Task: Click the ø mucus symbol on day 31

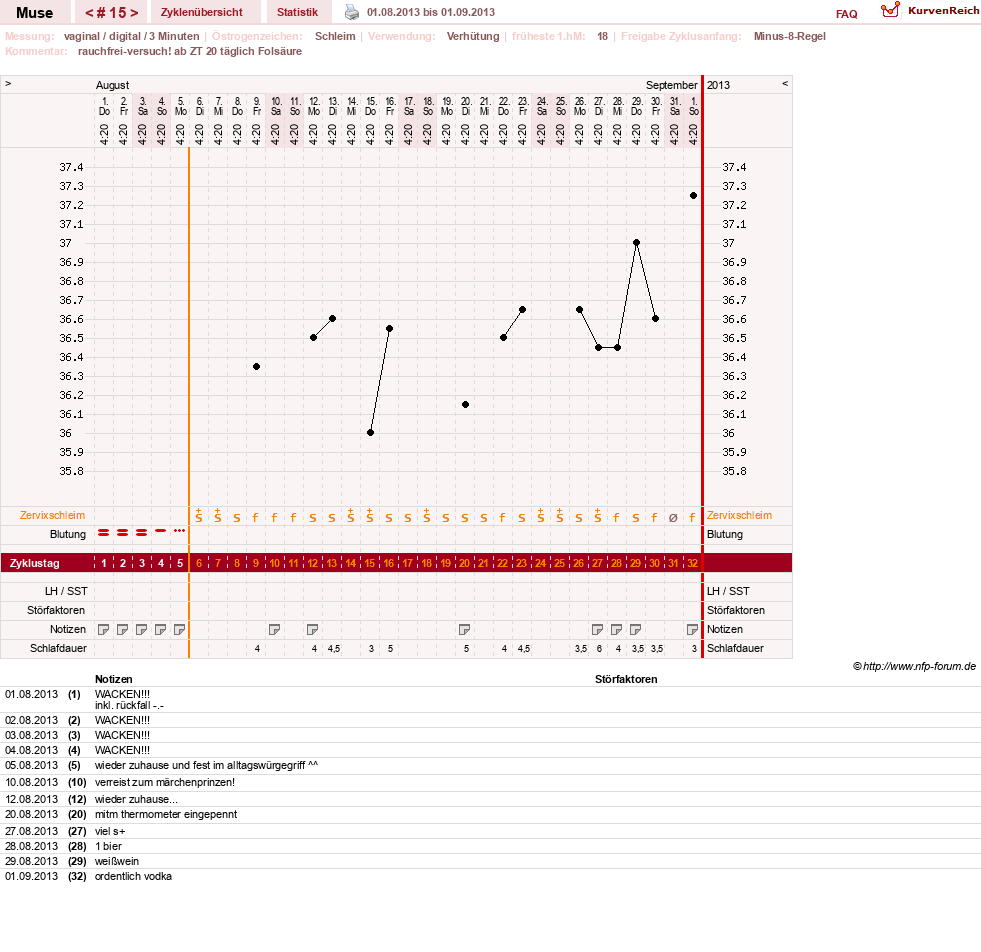Action: click(673, 517)
